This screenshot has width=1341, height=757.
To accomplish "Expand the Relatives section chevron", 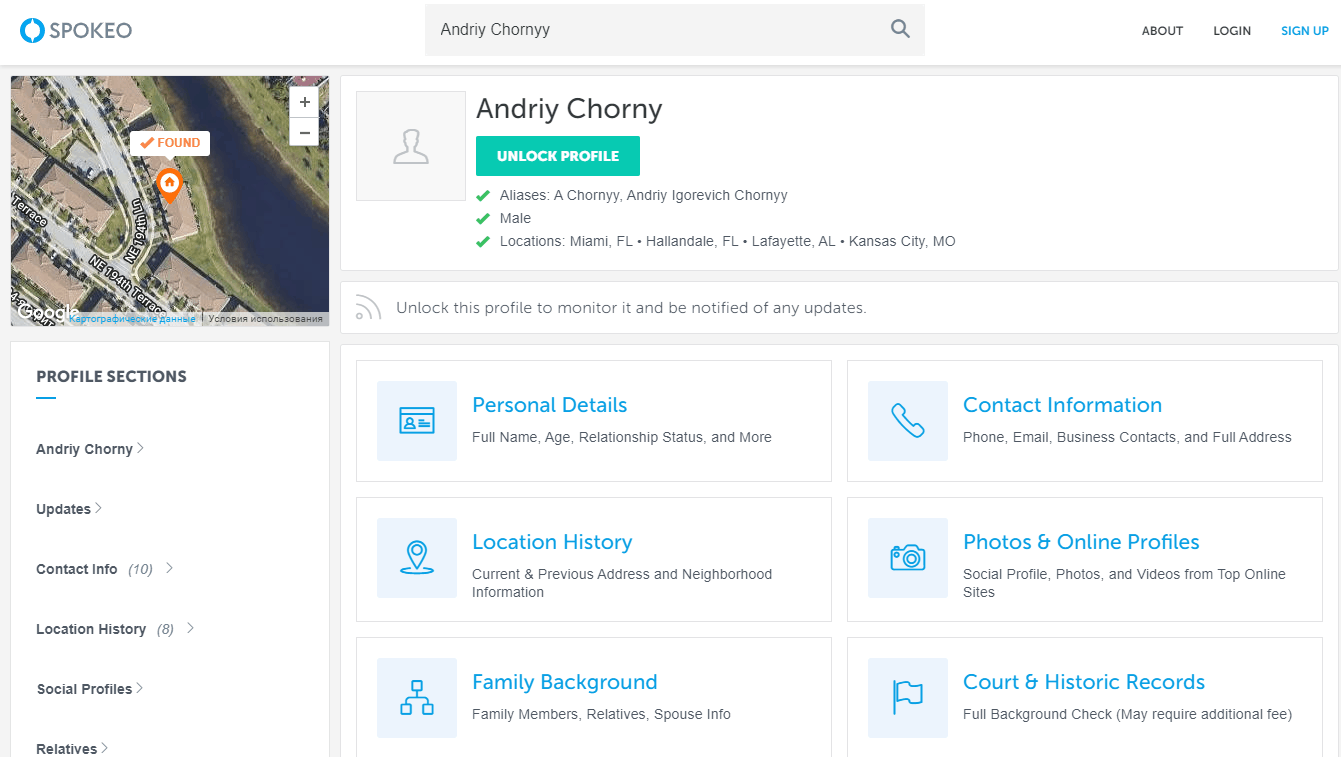I will pyautogui.click(x=105, y=748).
